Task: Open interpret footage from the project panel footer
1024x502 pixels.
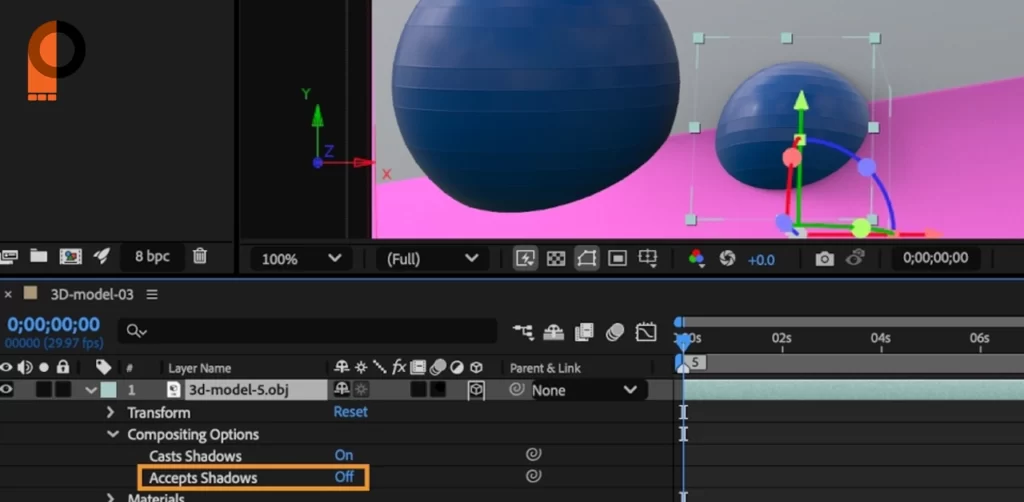Action: coord(8,256)
